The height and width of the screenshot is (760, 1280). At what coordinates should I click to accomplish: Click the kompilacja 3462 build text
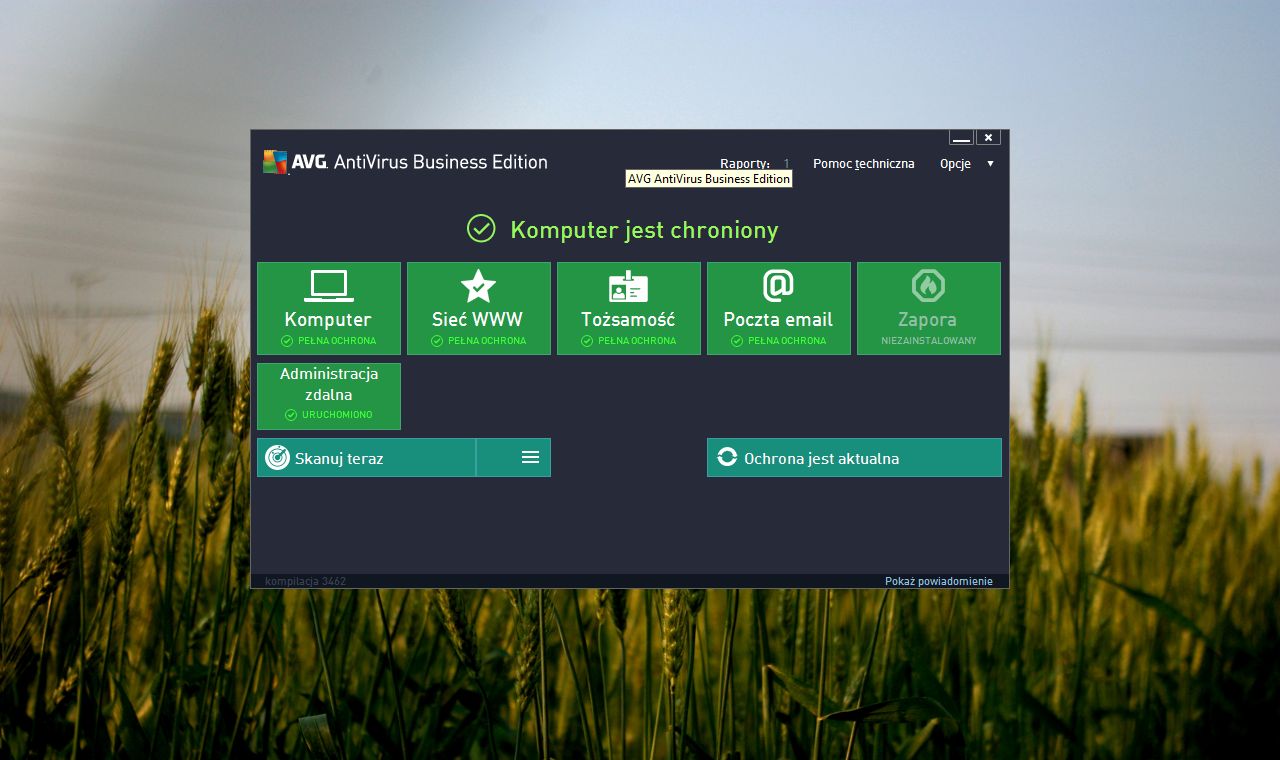(x=306, y=581)
